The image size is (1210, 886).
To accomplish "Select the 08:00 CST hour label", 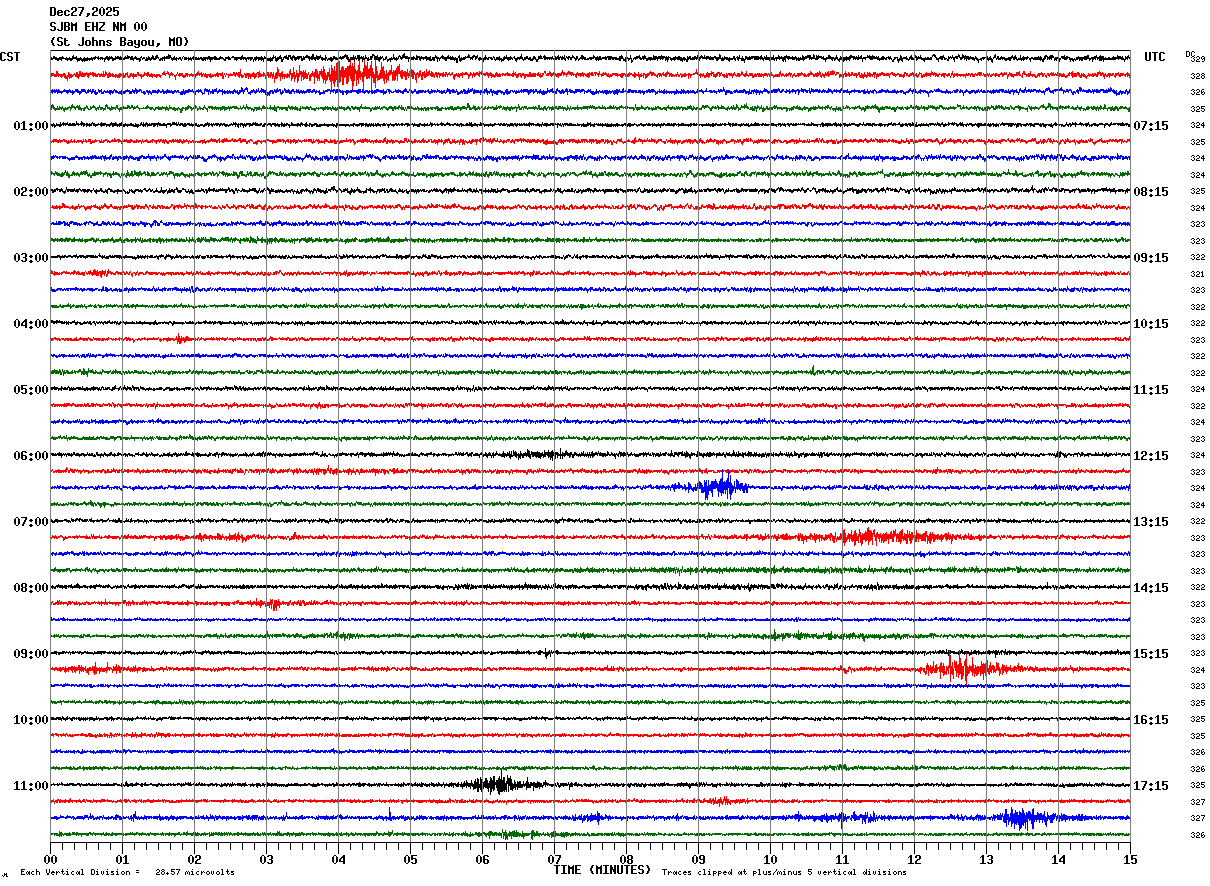I will pyautogui.click(x=31, y=588).
